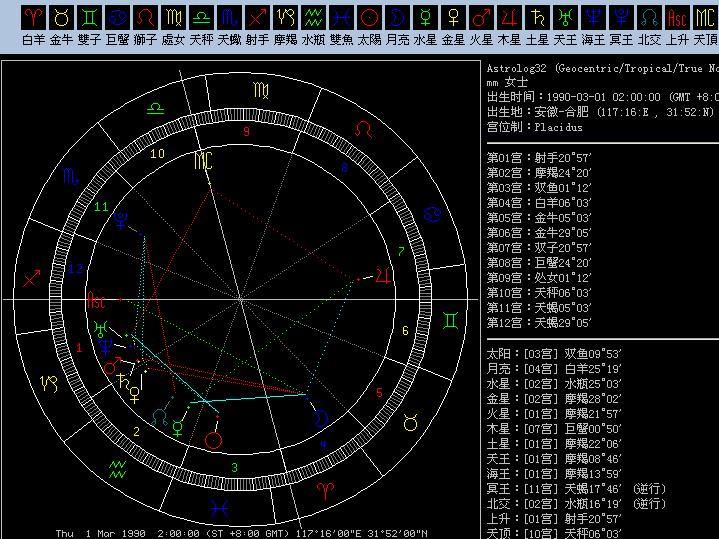This screenshot has width=719, height=539.
Task: Click the yellow Virgo sign on the zodiac ring
Action: [261, 90]
